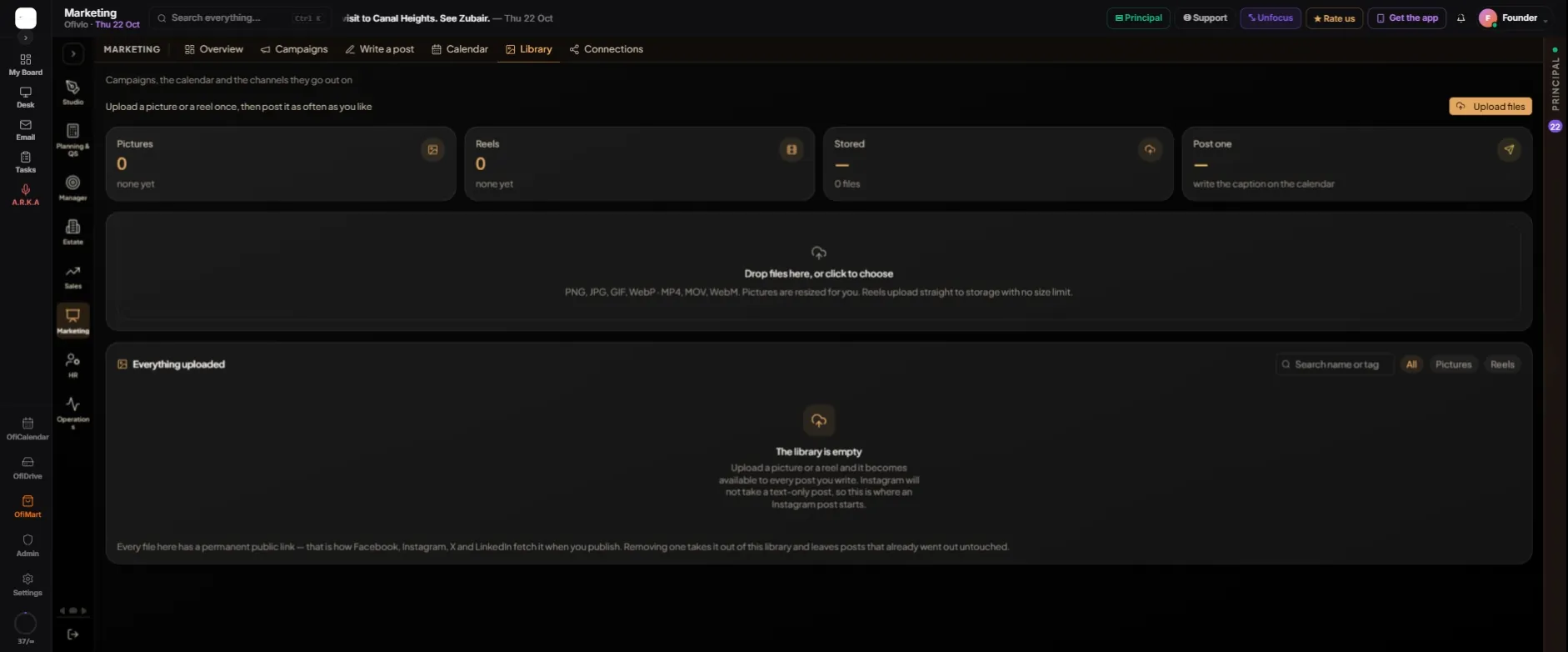The image size is (1568, 652).
Task: Open the Sales module icon
Action: [x=73, y=277]
